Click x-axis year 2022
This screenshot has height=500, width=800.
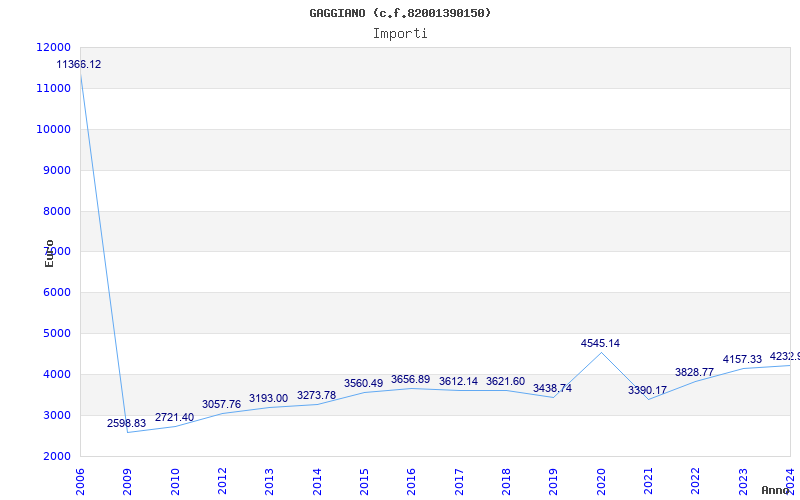[695, 482]
